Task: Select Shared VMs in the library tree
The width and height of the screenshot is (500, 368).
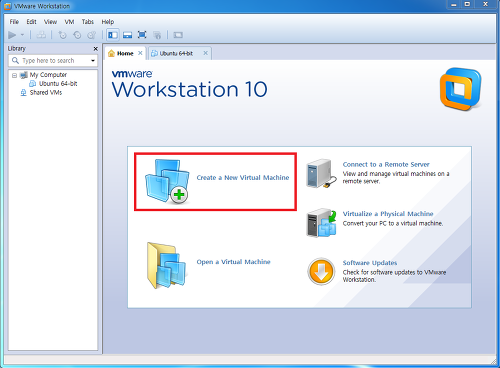Action: pyautogui.click(x=46, y=92)
